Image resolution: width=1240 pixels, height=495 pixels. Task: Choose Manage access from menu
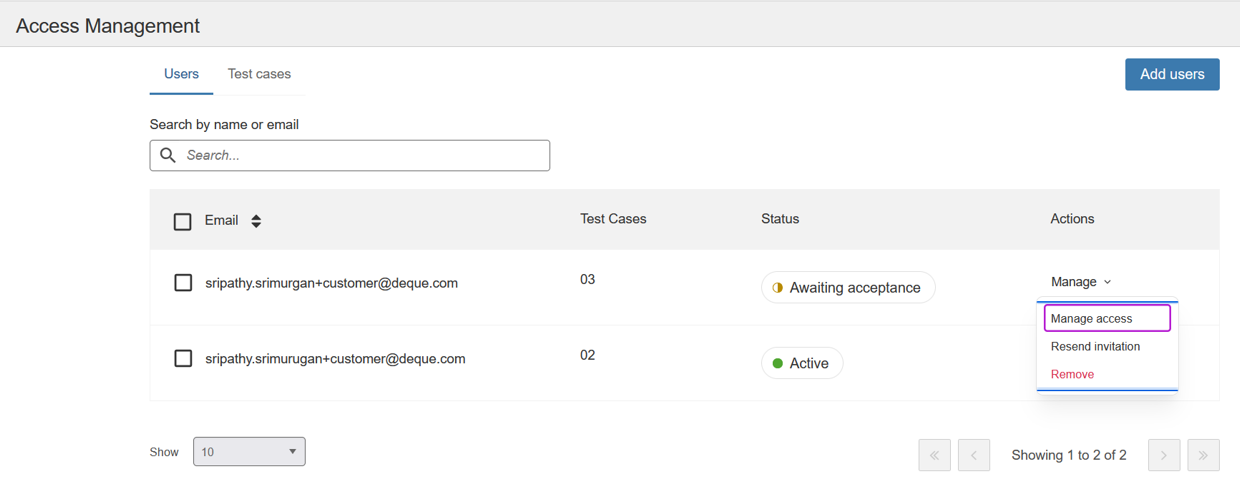pos(1107,318)
